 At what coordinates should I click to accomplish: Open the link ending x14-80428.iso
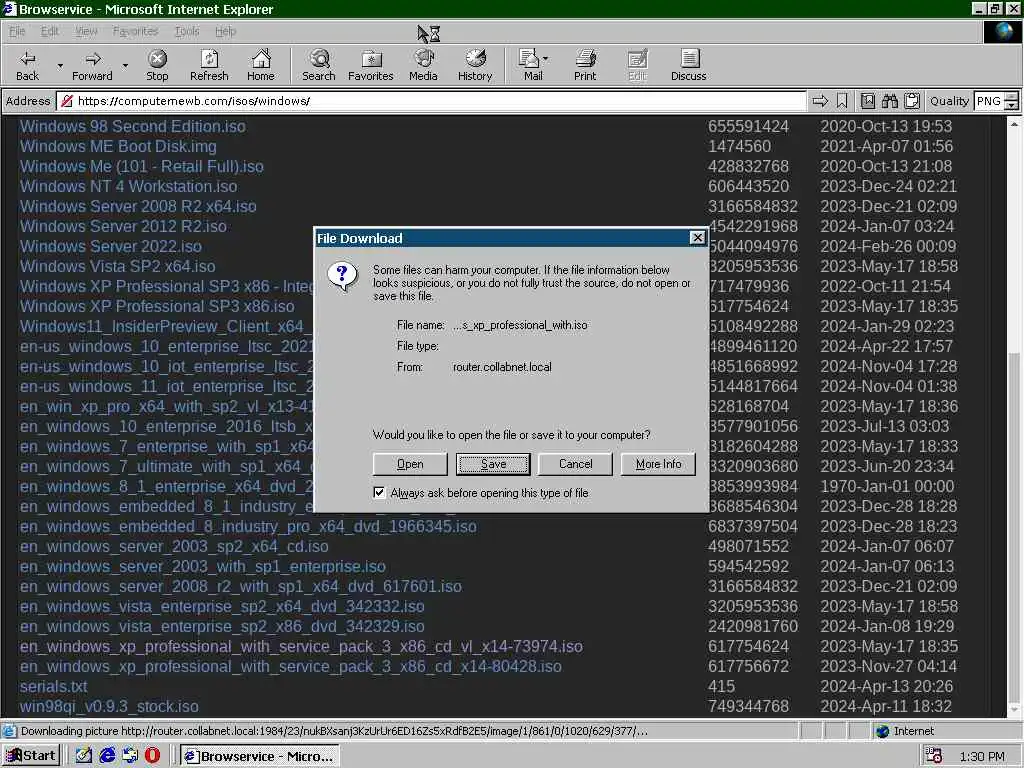291,666
